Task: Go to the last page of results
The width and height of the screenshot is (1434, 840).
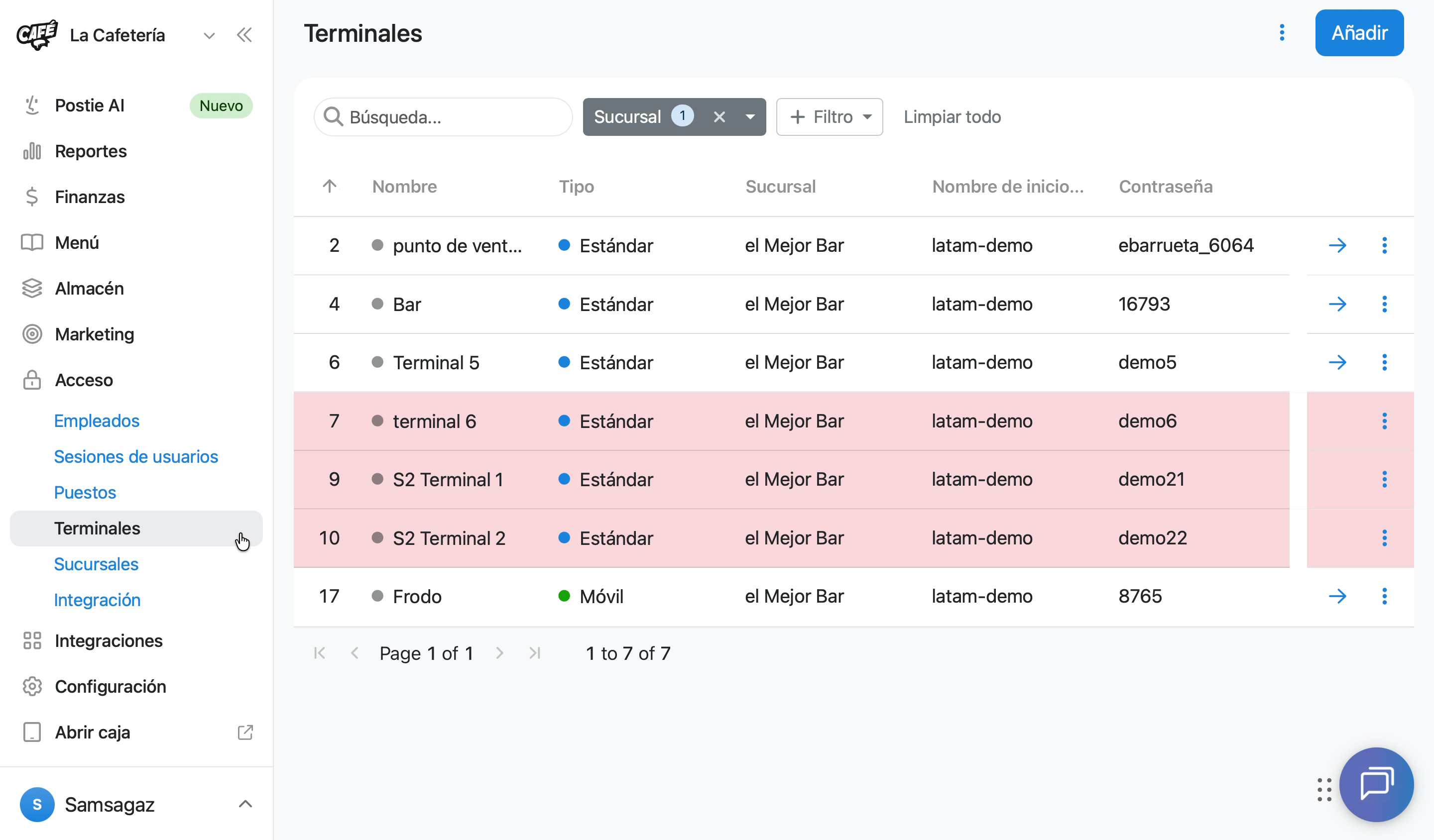Action: click(535, 653)
